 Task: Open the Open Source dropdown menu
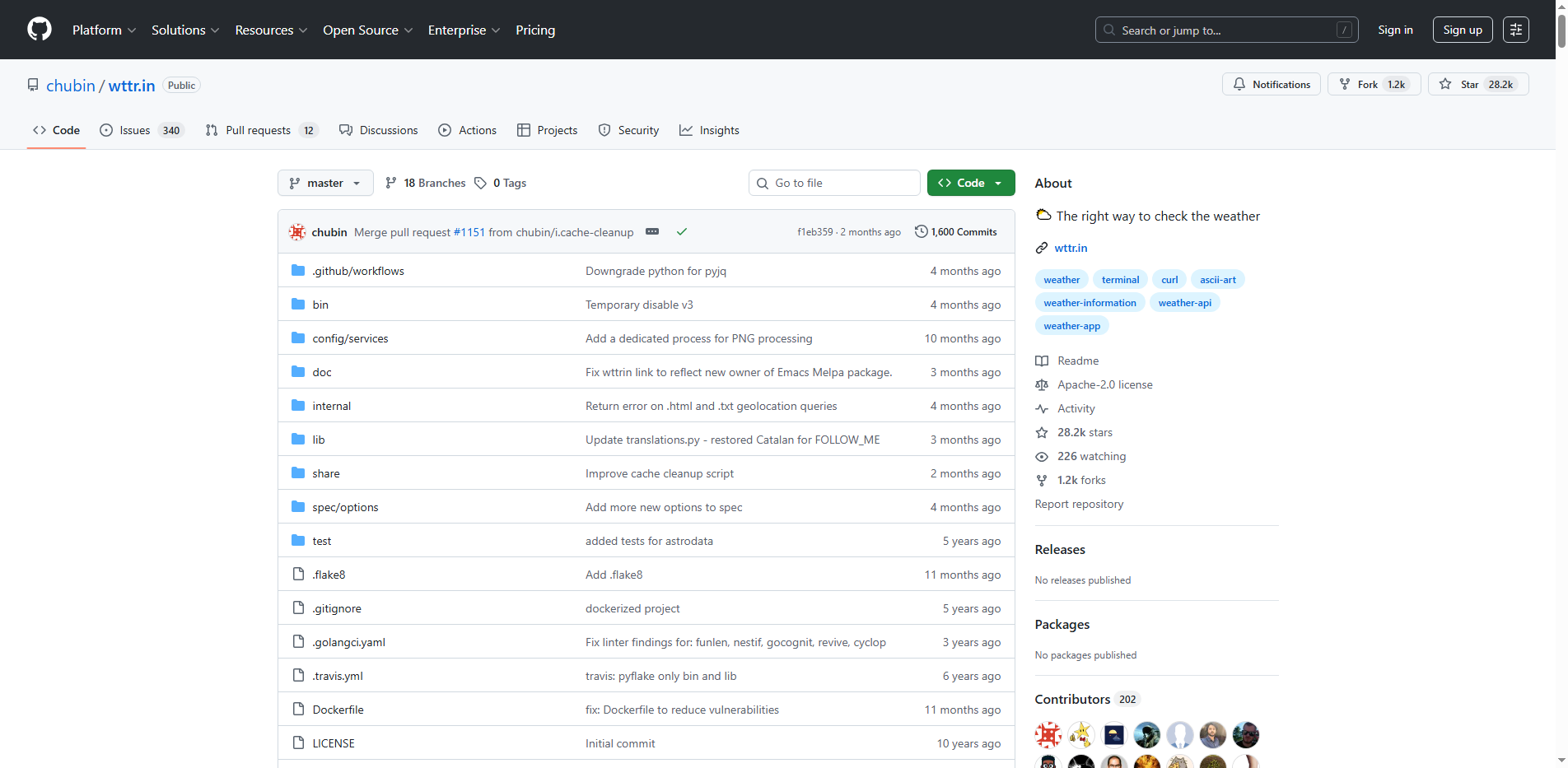click(367, 30)
